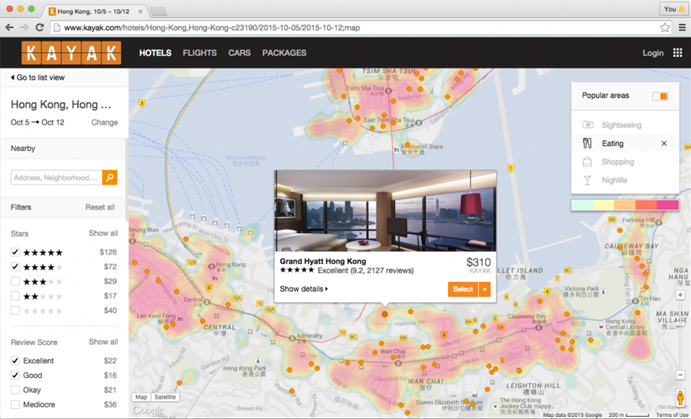Click the pink heatmap legend swatch
The width and height of the screenshot is (691, 419).
668,205
